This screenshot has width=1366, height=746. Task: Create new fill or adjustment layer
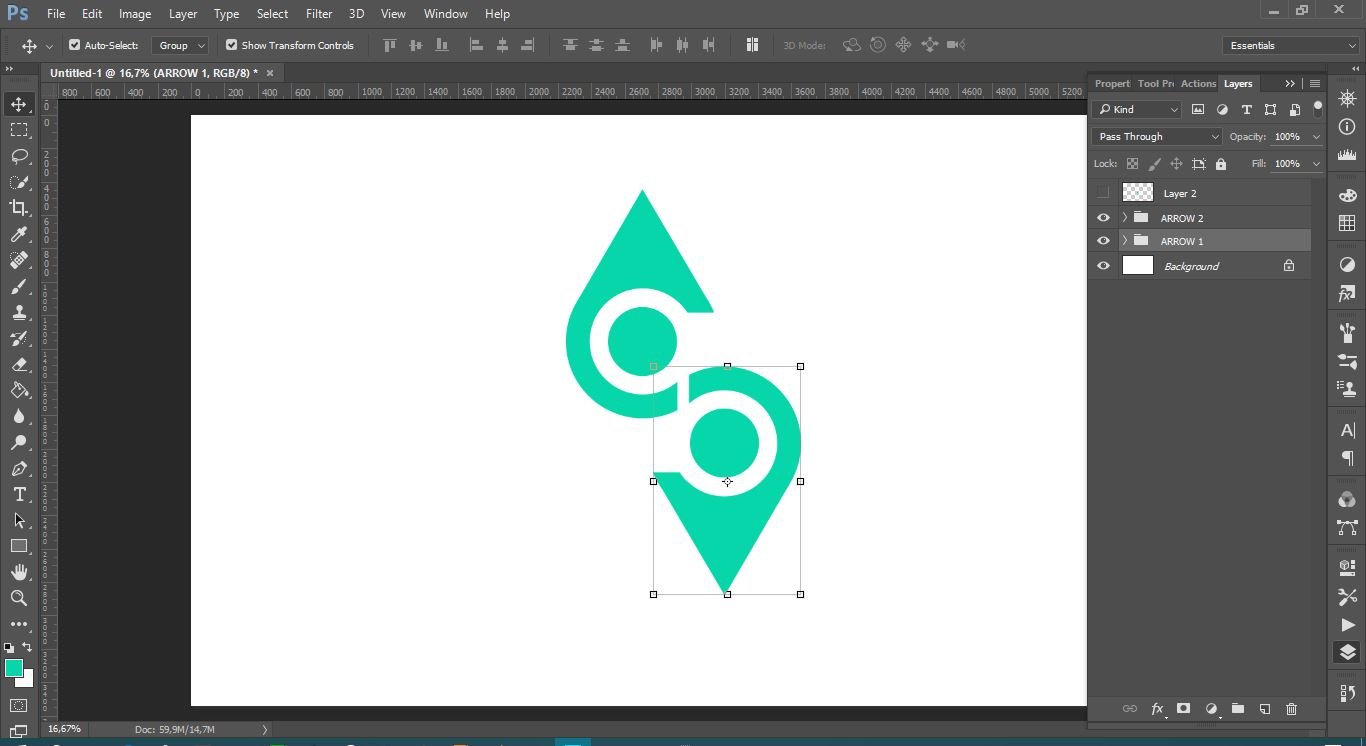(x=1211, y=709)
